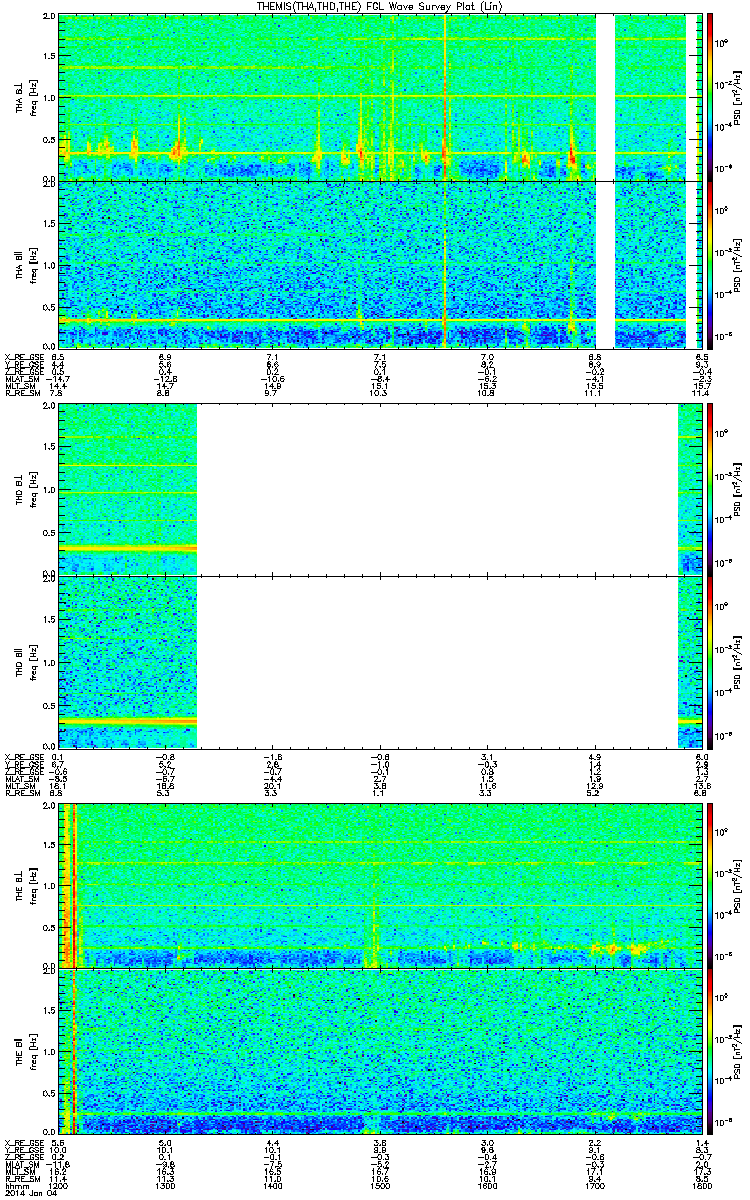750x1200 pixels.
Task: Select the THE B-parallel spectrogram panel
Action: (379, 1051)
